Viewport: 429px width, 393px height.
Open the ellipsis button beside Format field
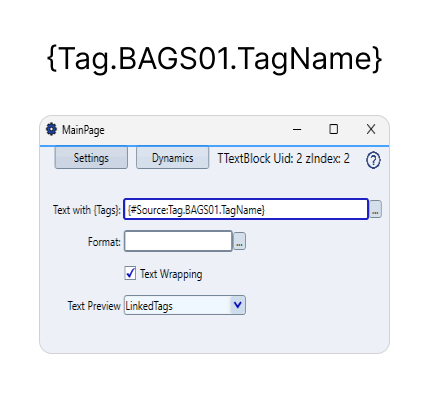pos(239,241)
